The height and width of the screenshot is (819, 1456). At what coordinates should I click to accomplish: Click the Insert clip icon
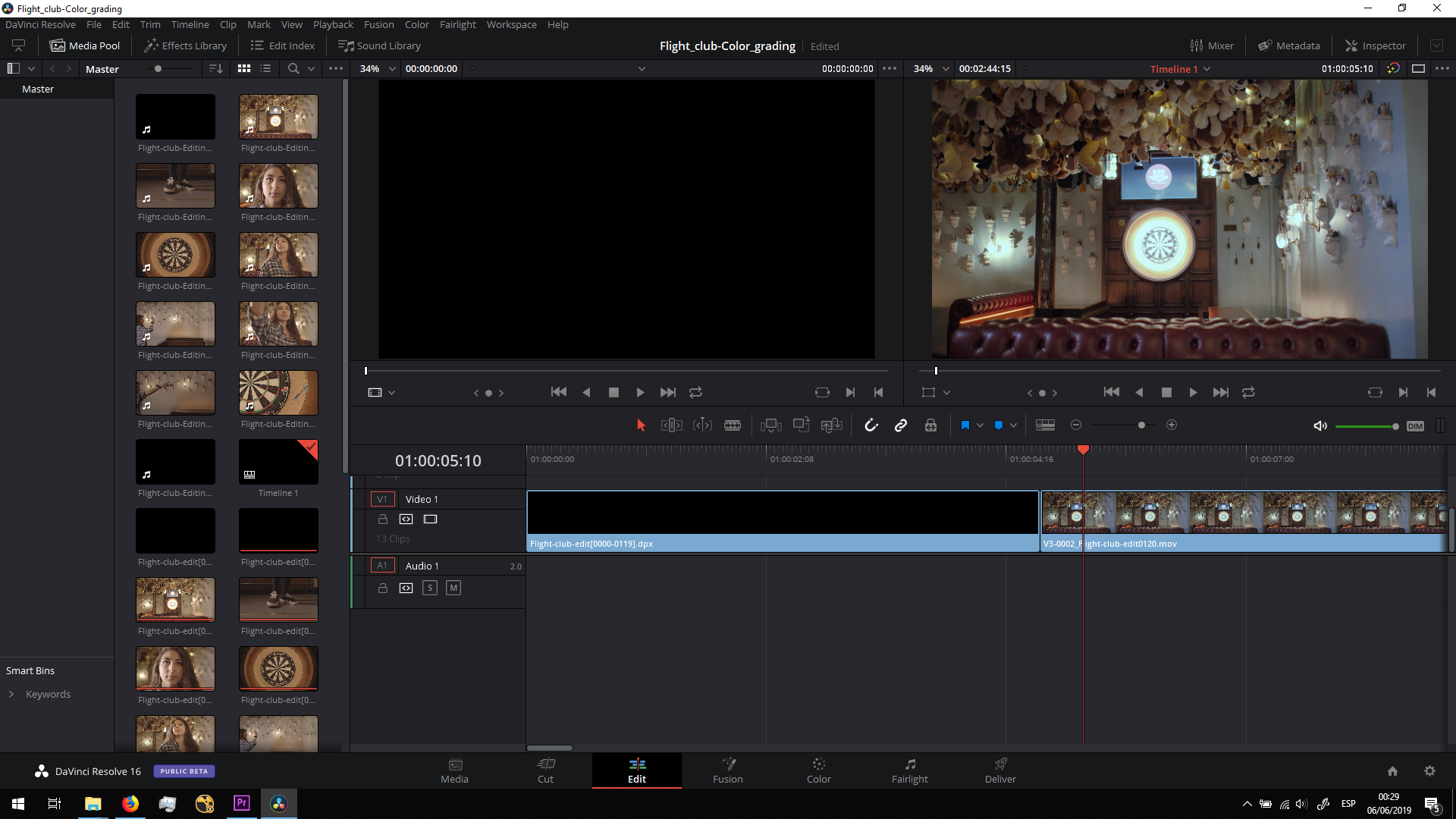770,425
